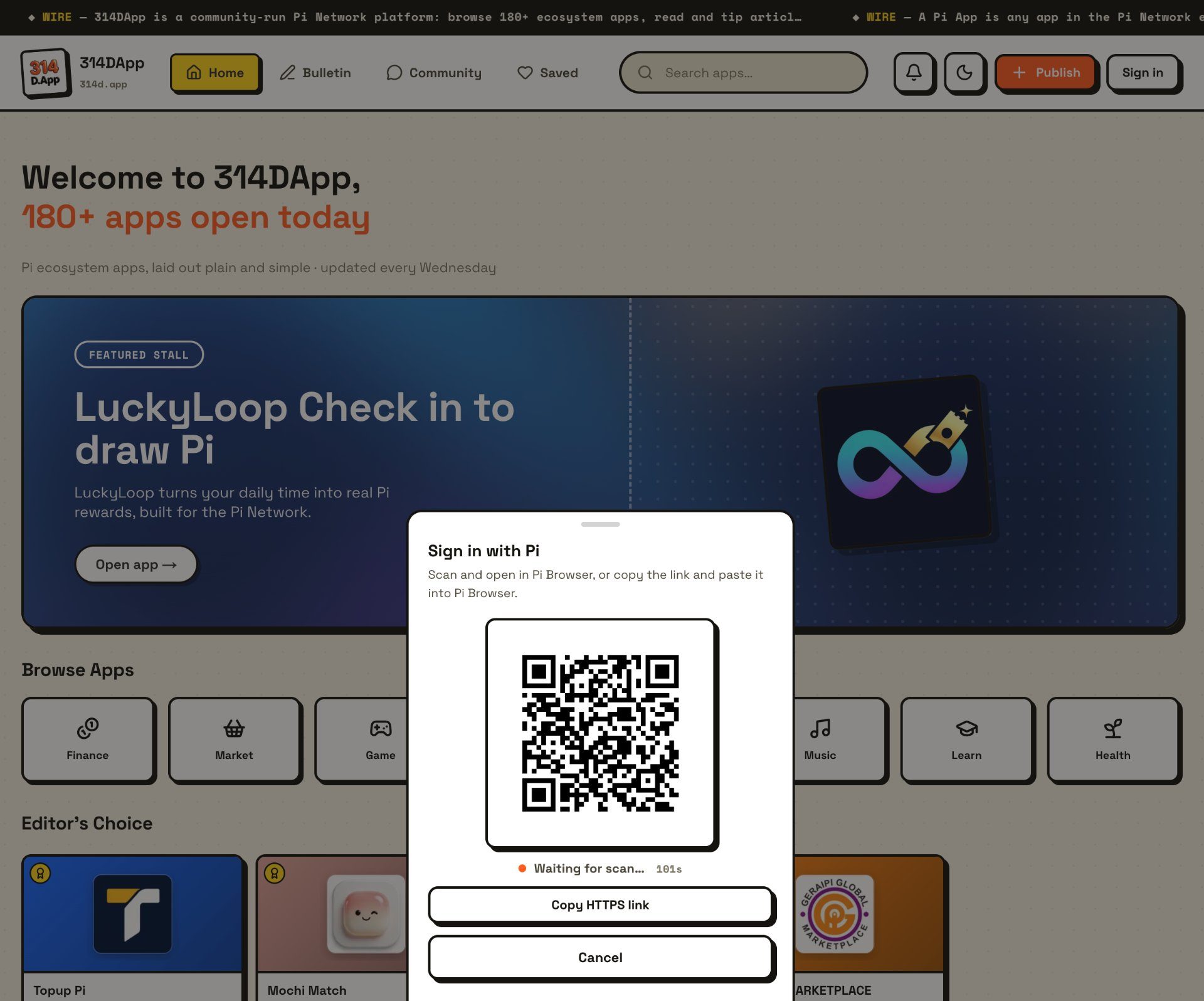This screenshot has height=1001, width=1204.
Task: Open the Finance category tile
Action: pos(88,739)
